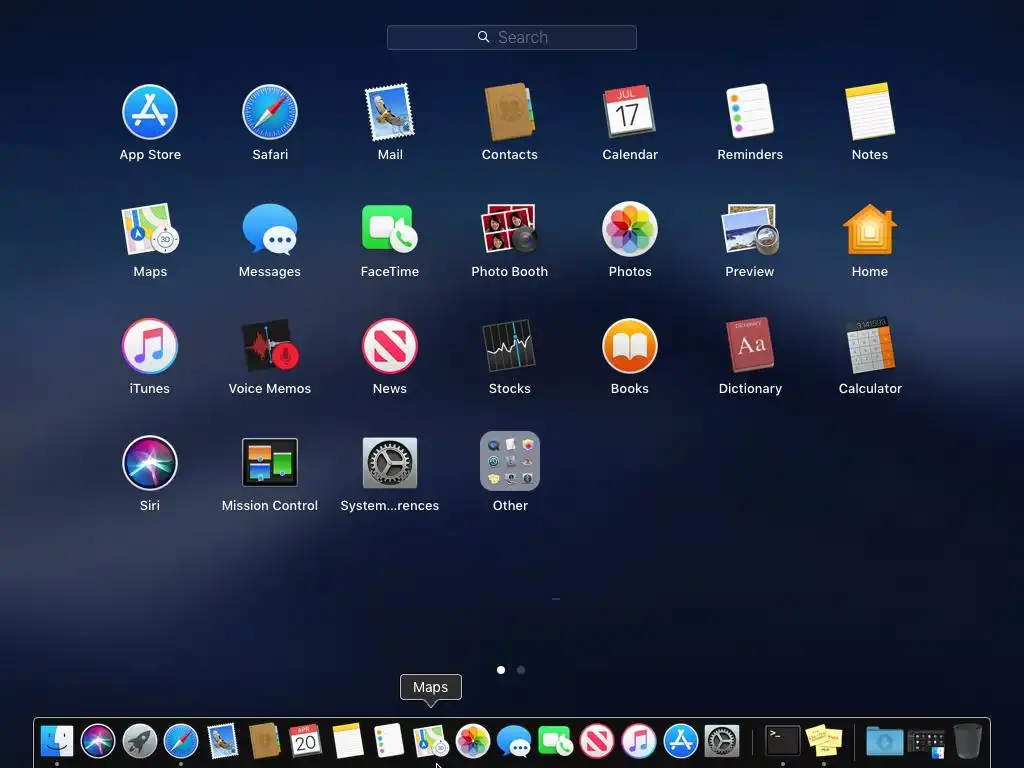Open the recent items stack in Dock
1024x768 pixels.
click(x=926, y=742)
